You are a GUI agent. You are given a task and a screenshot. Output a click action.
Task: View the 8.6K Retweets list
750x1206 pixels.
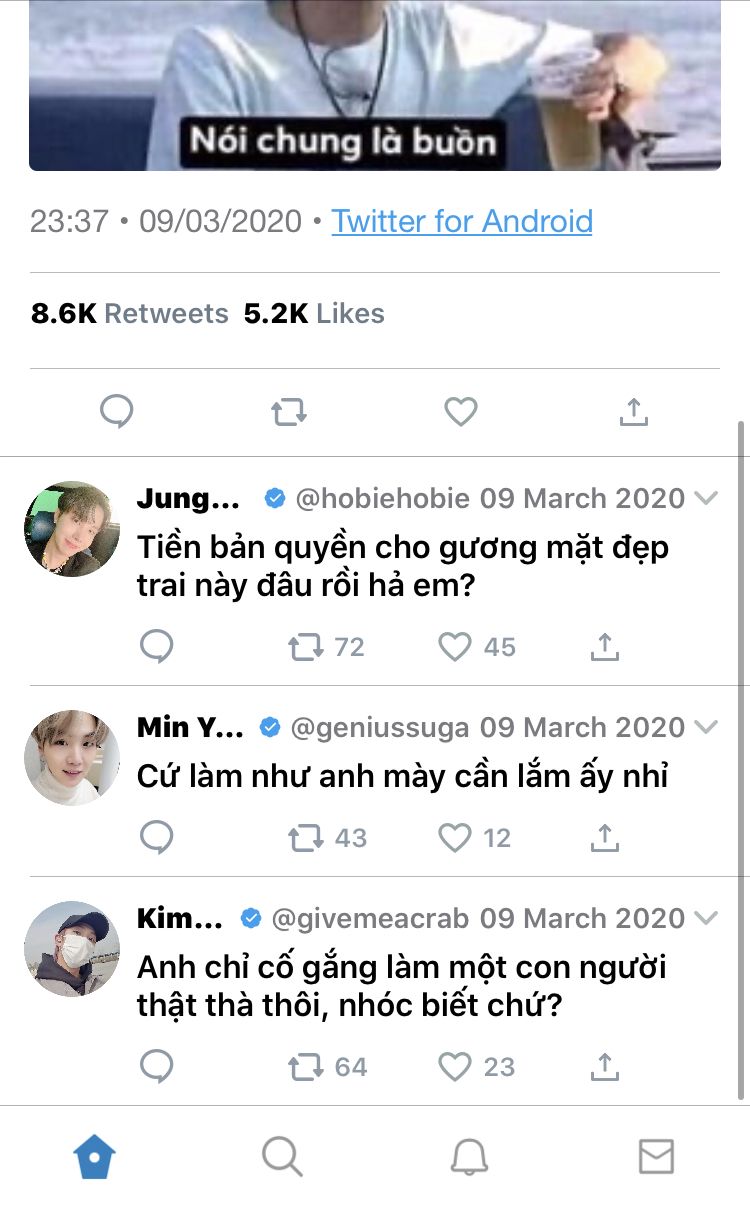(130, 314)
